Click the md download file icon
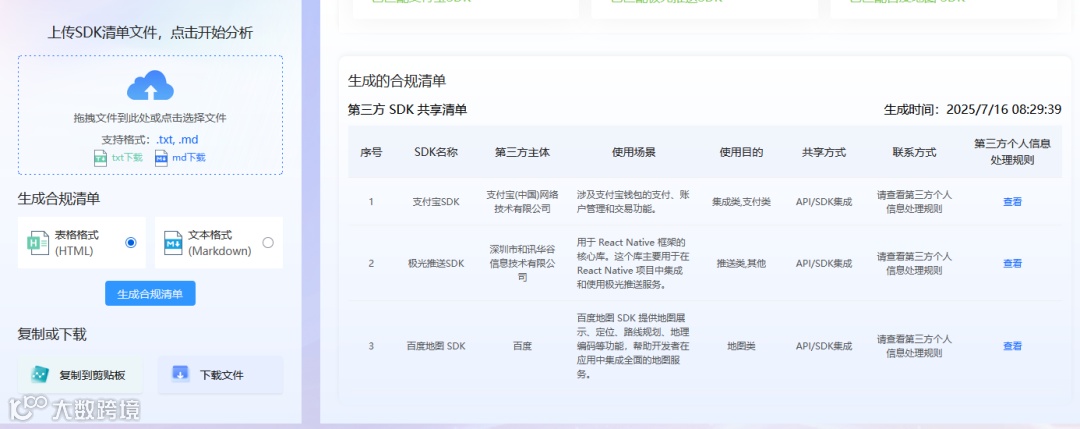The width and height of the screenshot is (1080, 429). (x=161, y=158)
